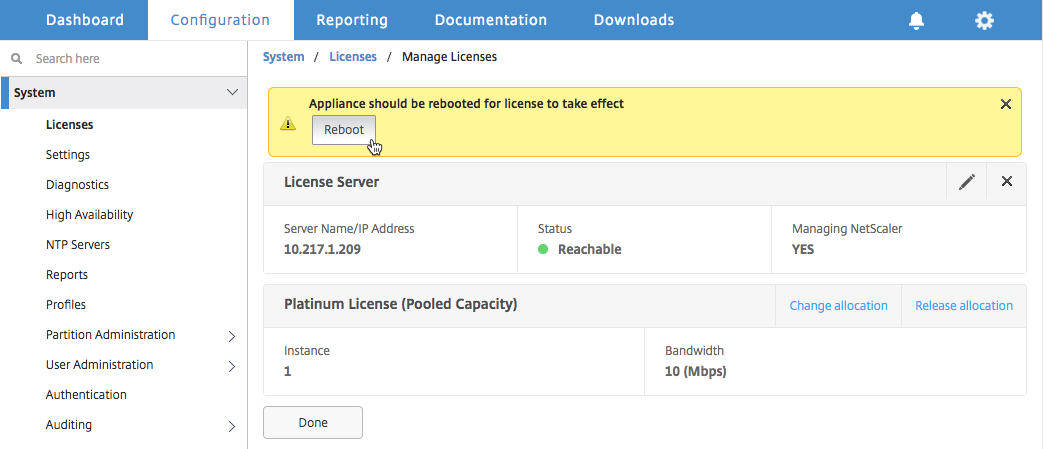Screen dimensions: 1043x449
Task: Focus the Search here field
Action: [124, 59]
